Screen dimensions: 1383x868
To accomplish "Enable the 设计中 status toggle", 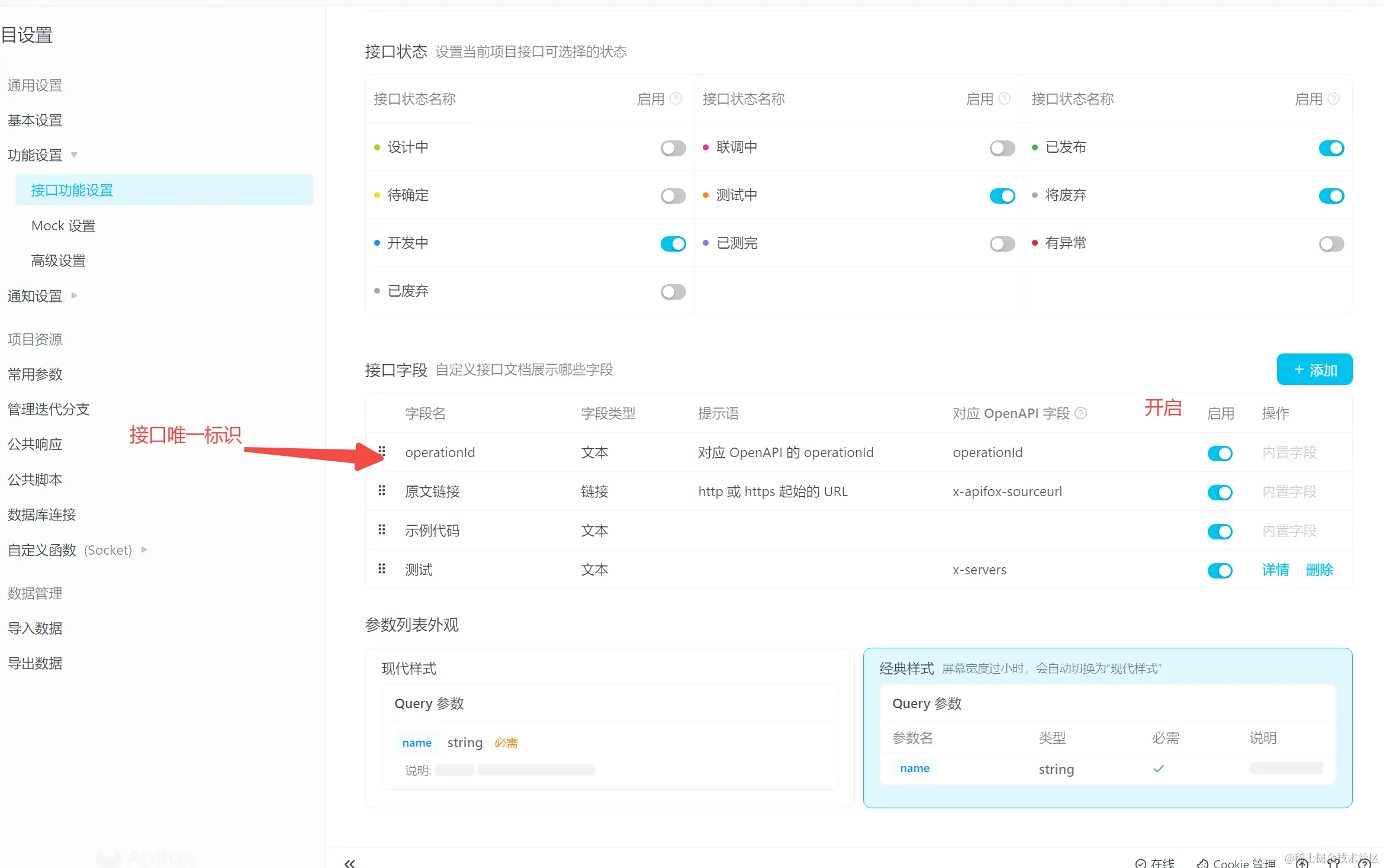I will (673, 148).
